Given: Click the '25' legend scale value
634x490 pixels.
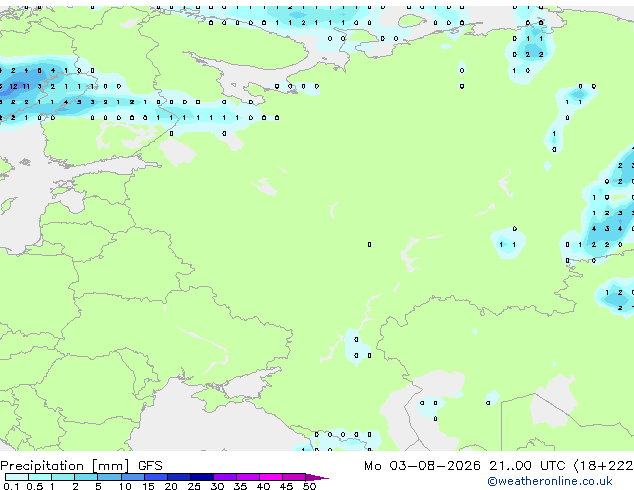Looking at the screenshot, I should point(194,486).
